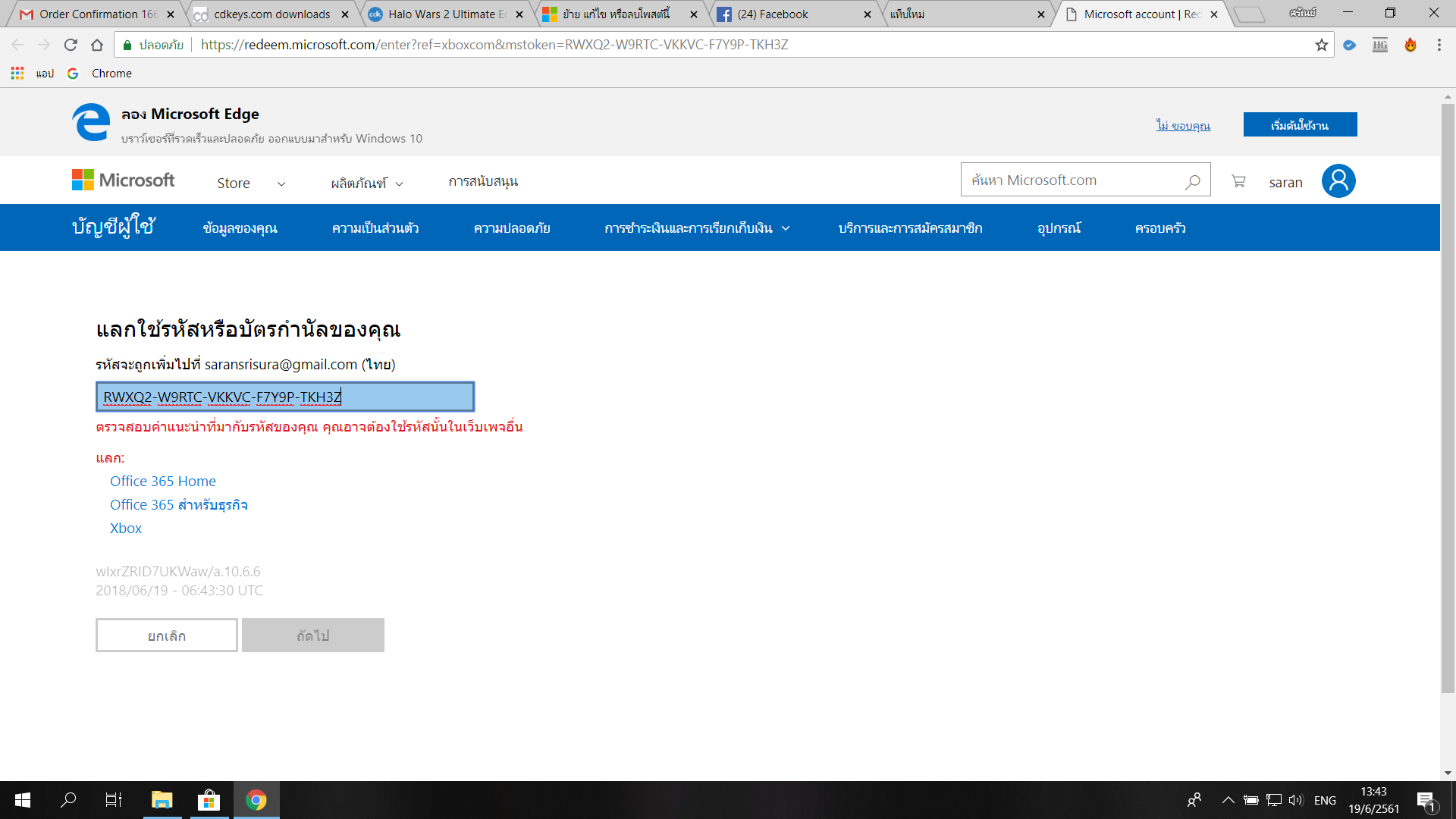Open Chrome's three-dot menu
The image size is (1456, 819).
pyautogui.click(x=1439, y=45)
